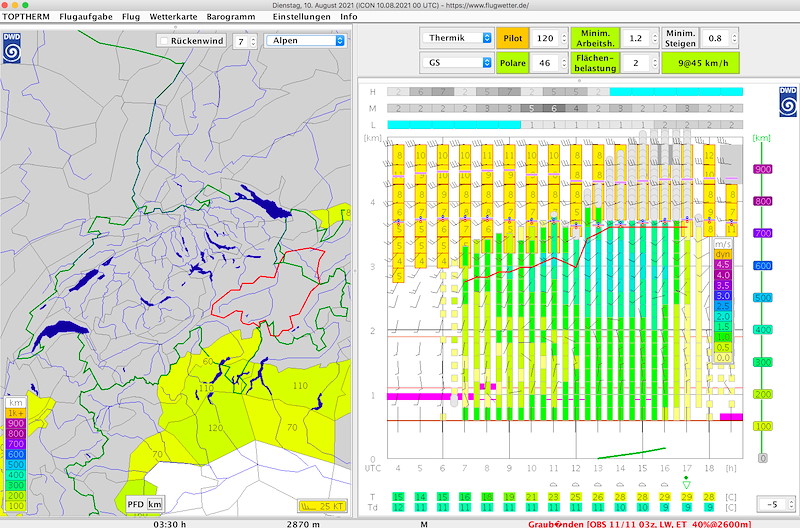The image size is (800, 528).
Task: Open the GS glider type dropdown
Action: tap(457, 63)
